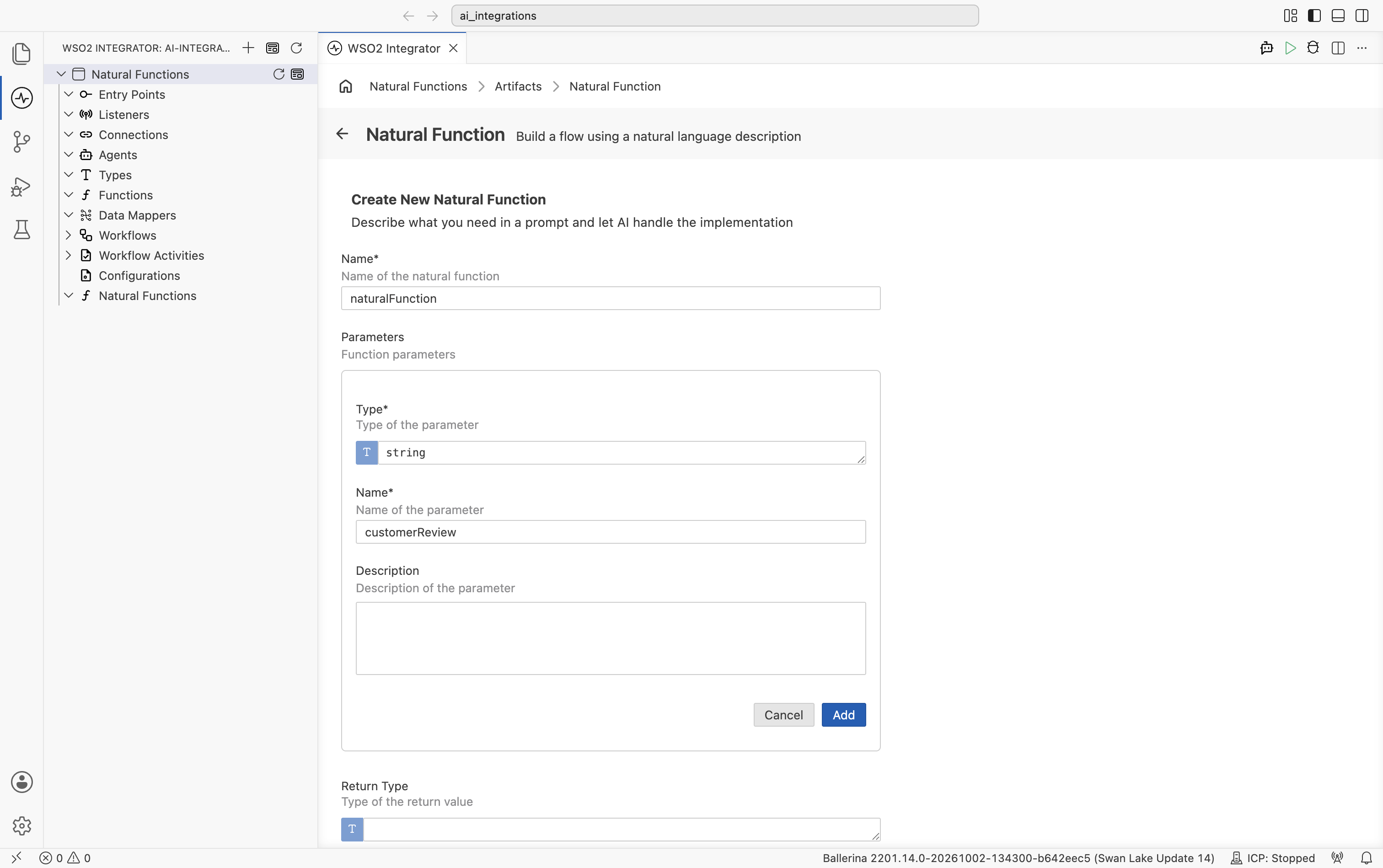The height and width of the screenshot is (868, 1383).
Task: Collapse the Types node
Action: coord(68,175)
